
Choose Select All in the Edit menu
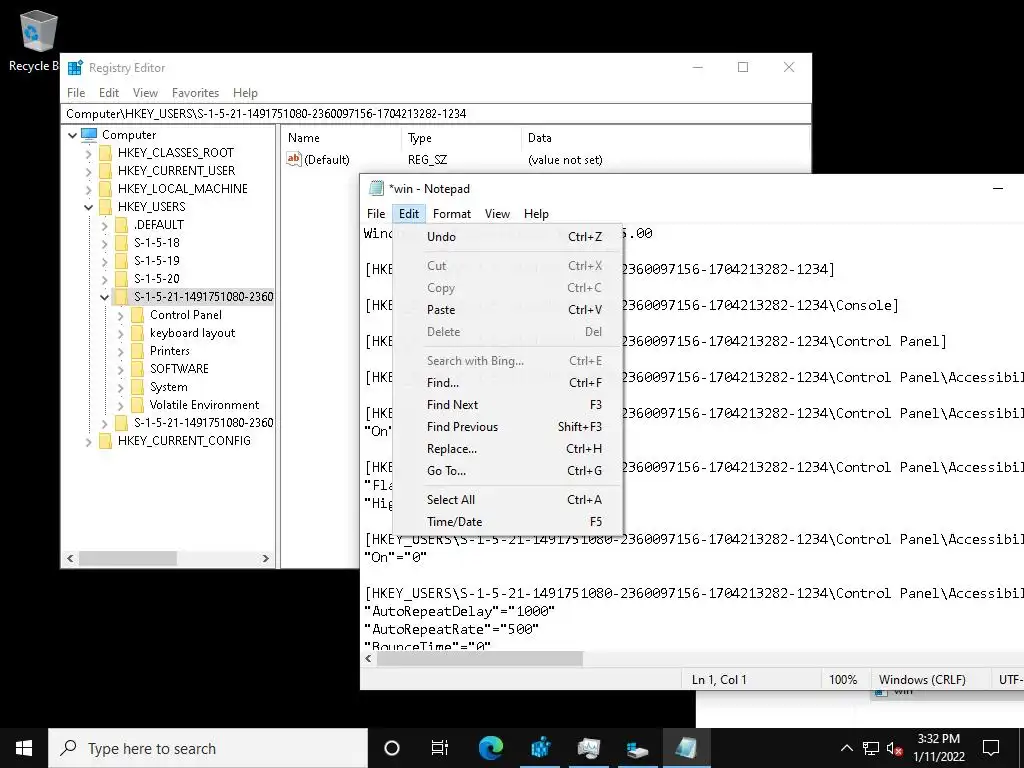(x=508, y=500)
